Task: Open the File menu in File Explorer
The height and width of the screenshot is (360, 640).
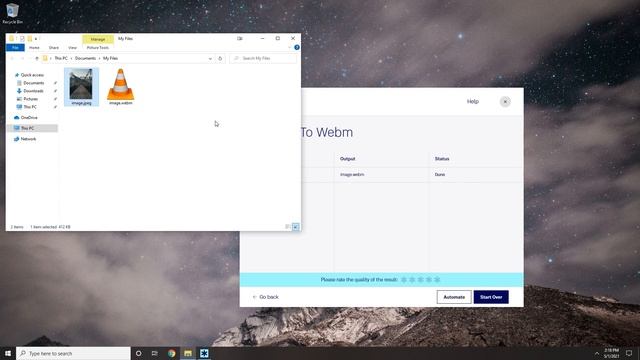Action: [15, 48]
